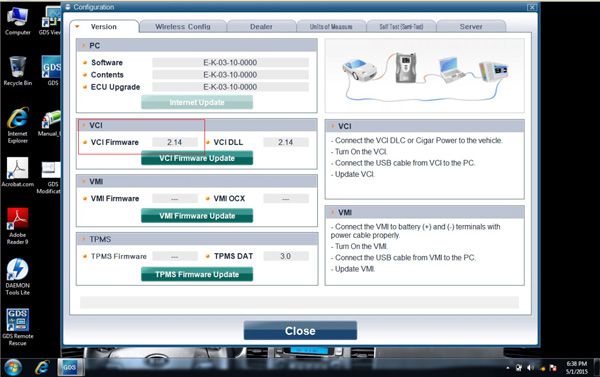Select the GDS taskbar button
This screenshot has height=377, width=600.
[x=70, y=367]
